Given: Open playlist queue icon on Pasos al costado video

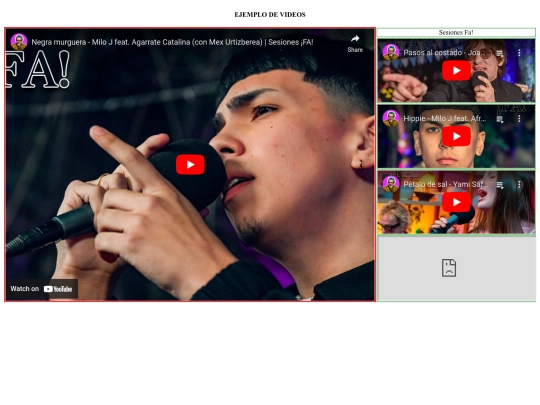Looking at the screenshot, I should click(x=500, y=53).
